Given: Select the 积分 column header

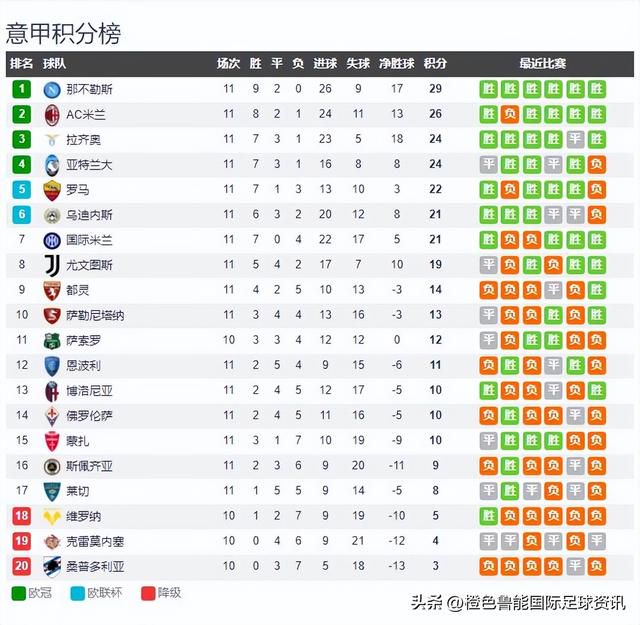Looking at the screenshot, I should coord(435,63).
